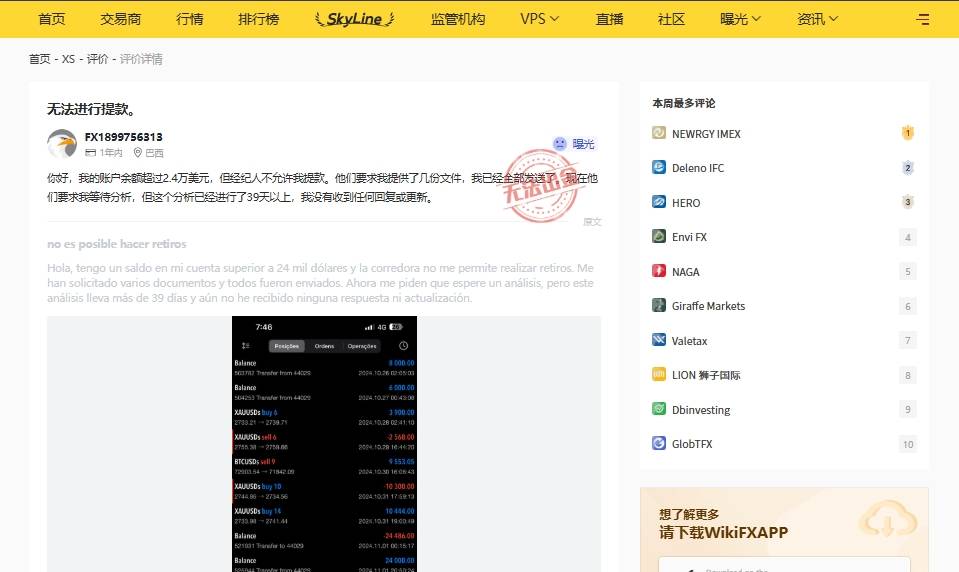
Task: Click the 想了解更多 WikiFX APP banner
Action: pyautogui.click(x=785, y=529)
